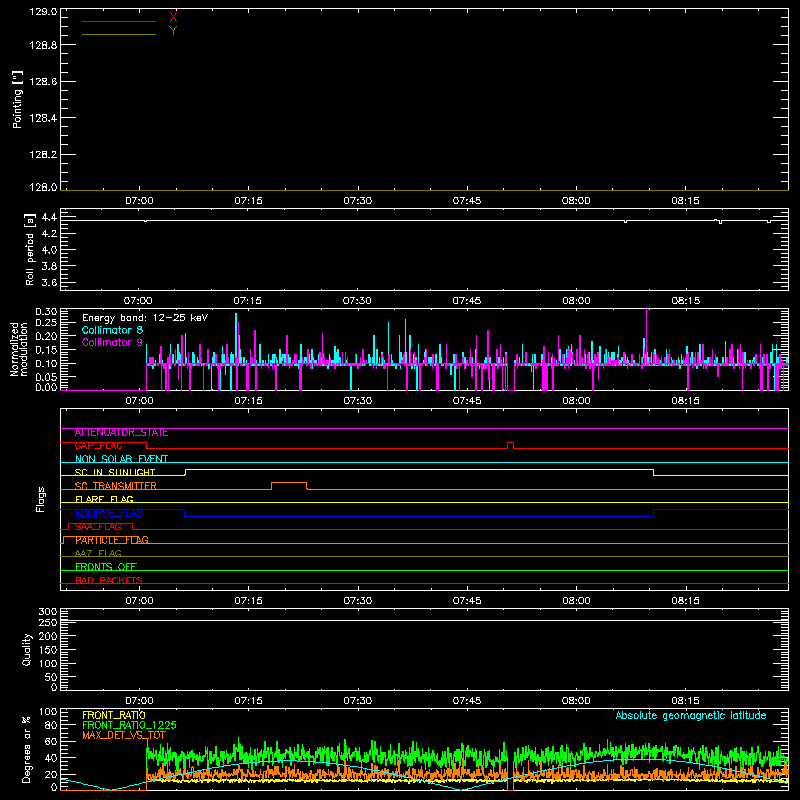800x800 pixels.
Task: Click 'Energy band: 12-25 keV' text
Action: (x=145, y=318)
